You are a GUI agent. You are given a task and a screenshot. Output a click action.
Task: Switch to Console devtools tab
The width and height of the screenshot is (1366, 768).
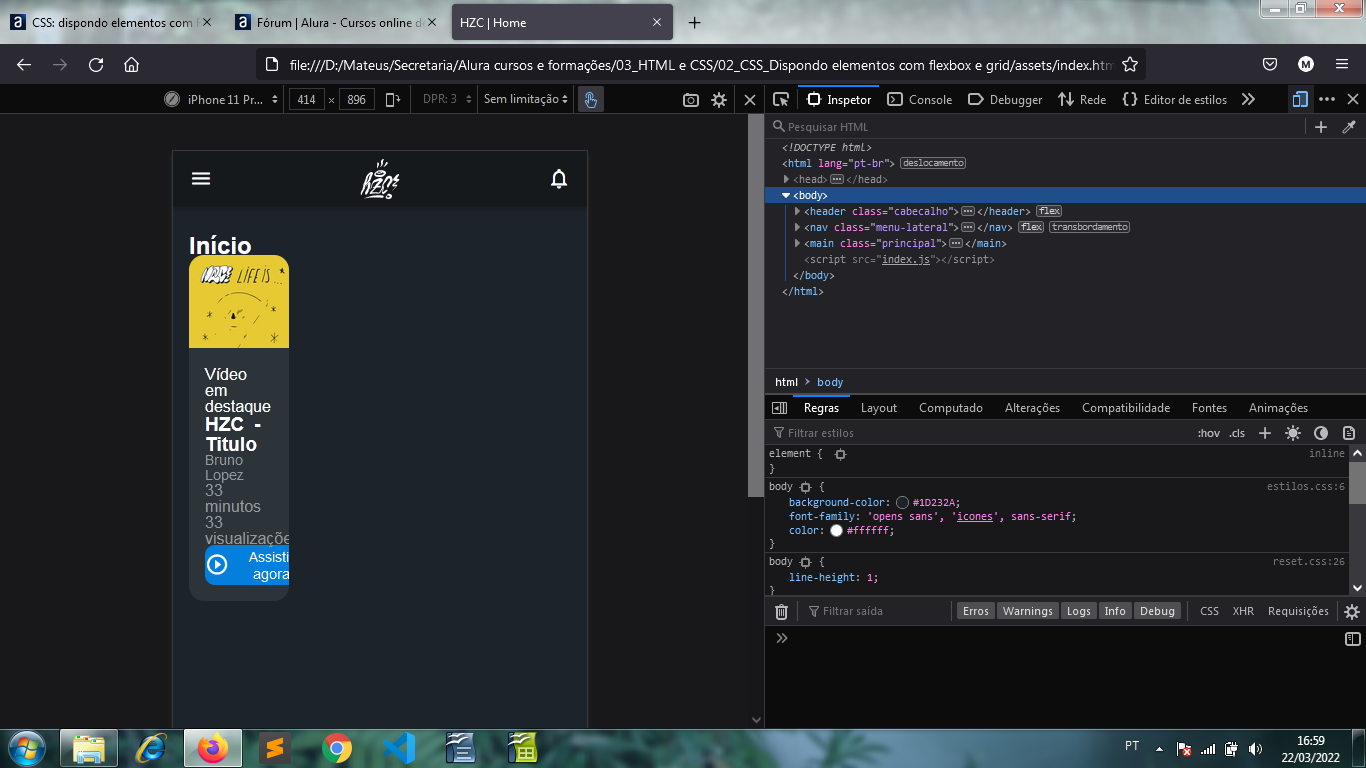point(920,99)
